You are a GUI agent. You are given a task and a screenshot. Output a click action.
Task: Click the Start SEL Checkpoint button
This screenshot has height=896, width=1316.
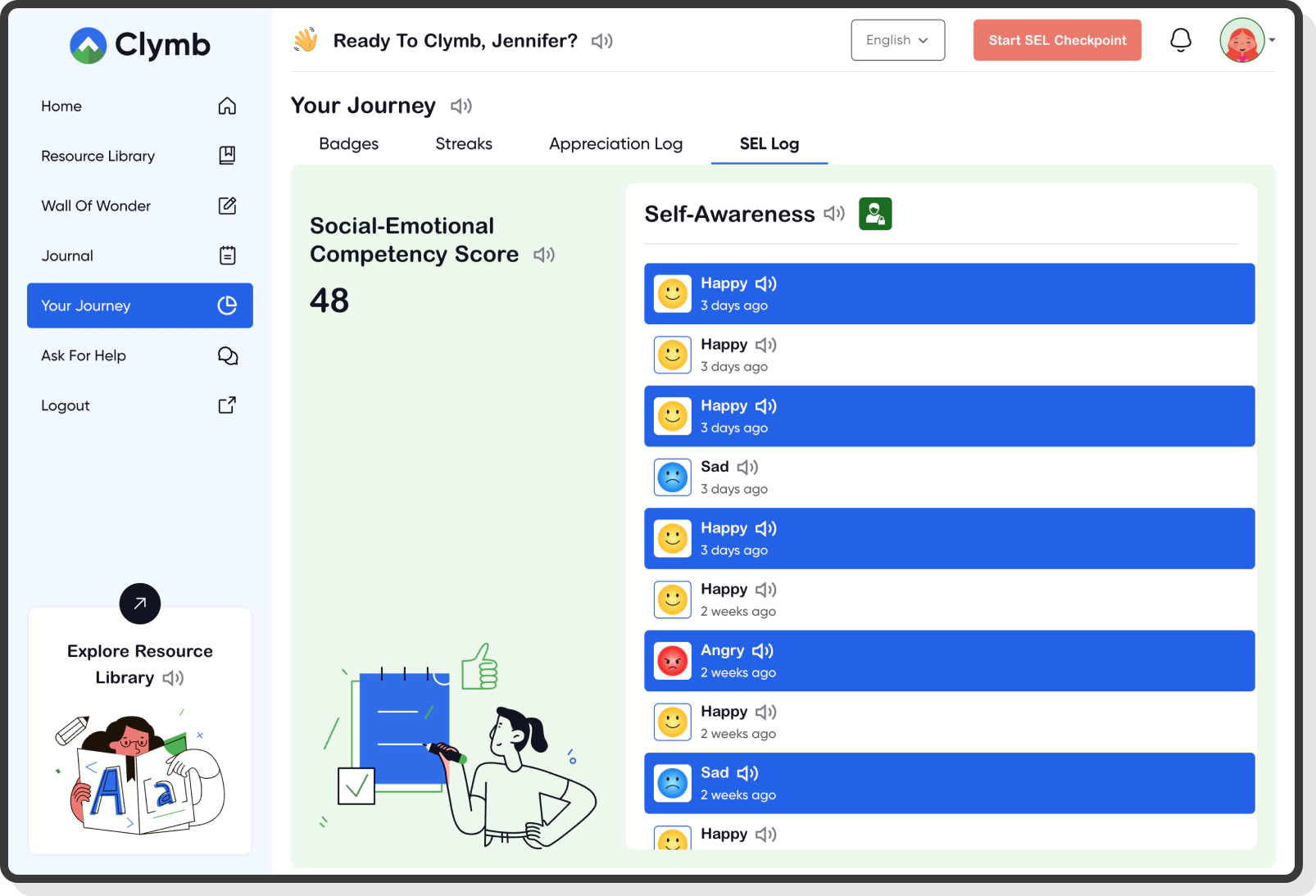1057,39
